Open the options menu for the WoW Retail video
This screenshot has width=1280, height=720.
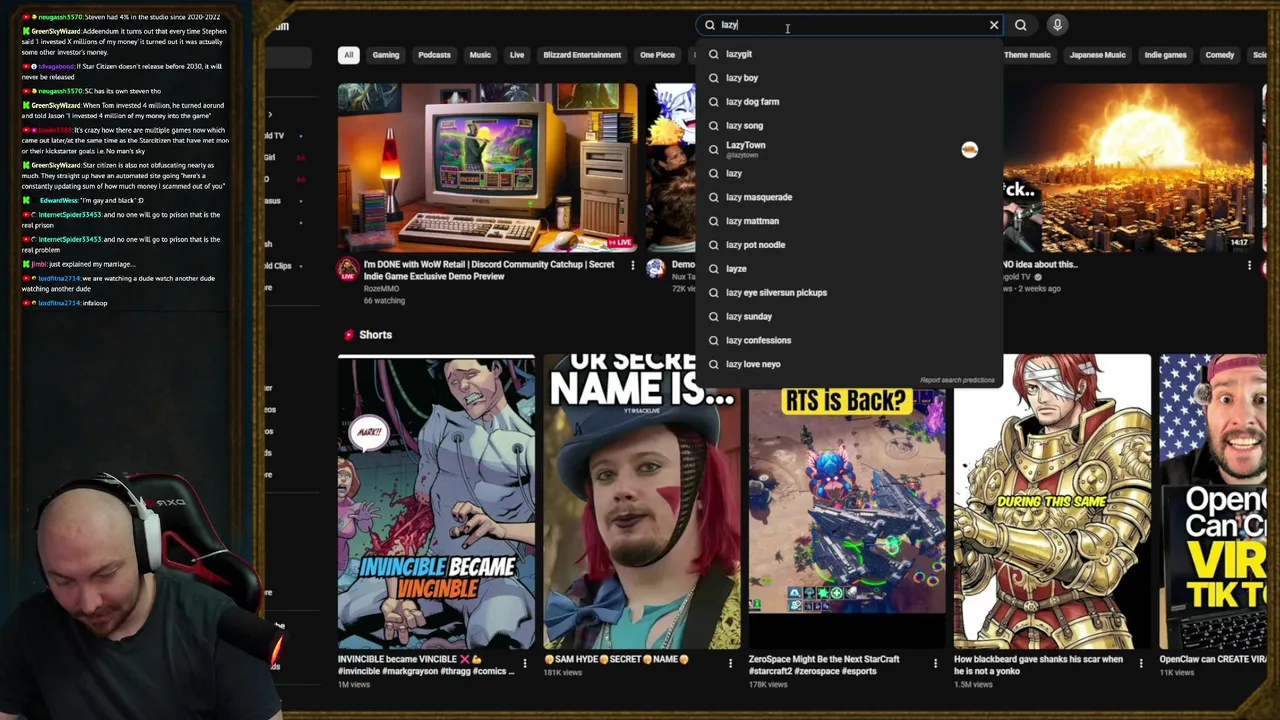[x=632, y=265]
